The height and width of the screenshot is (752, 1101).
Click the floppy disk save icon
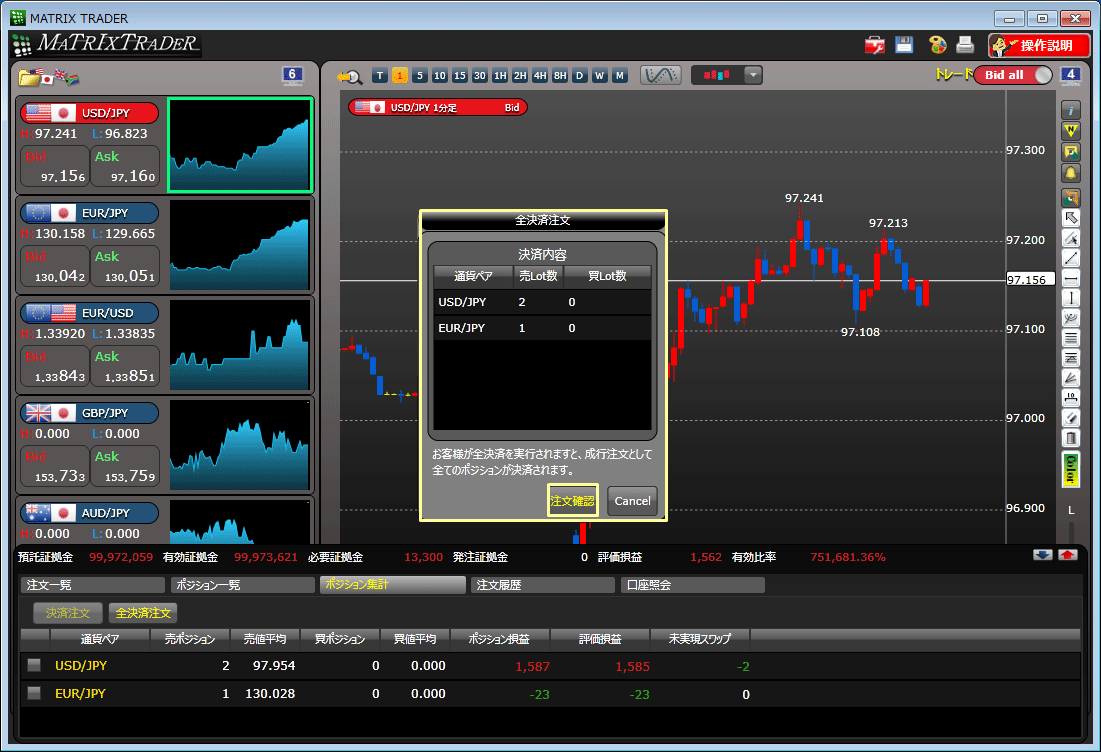pyautogui.click(x=904, y=45)
